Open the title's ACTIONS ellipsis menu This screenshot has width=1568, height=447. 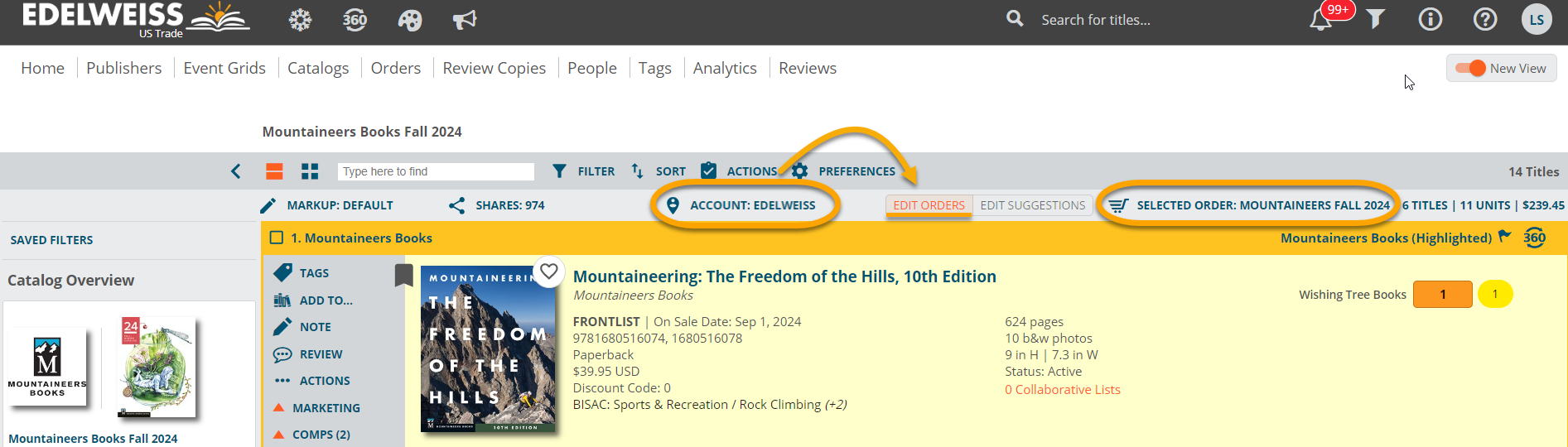[x=311, y=381]
